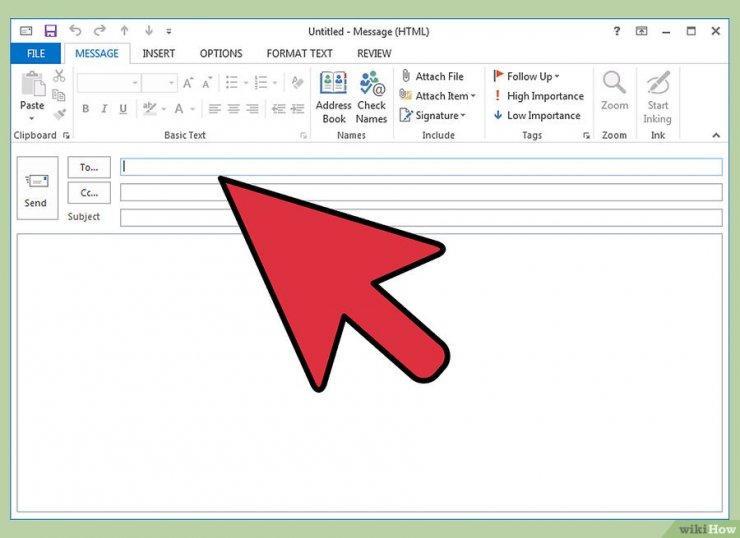Open the Follow Up flag menu
Image resolution: width=740 pixels, height=538 pixels.
(x=526, y=76)
